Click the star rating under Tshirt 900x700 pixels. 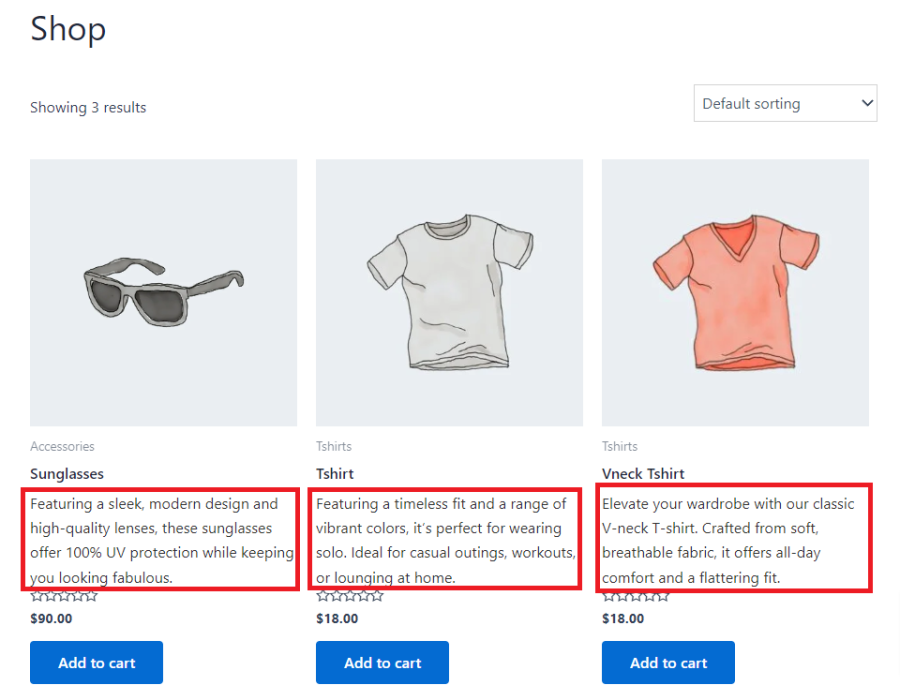(350, 597)
